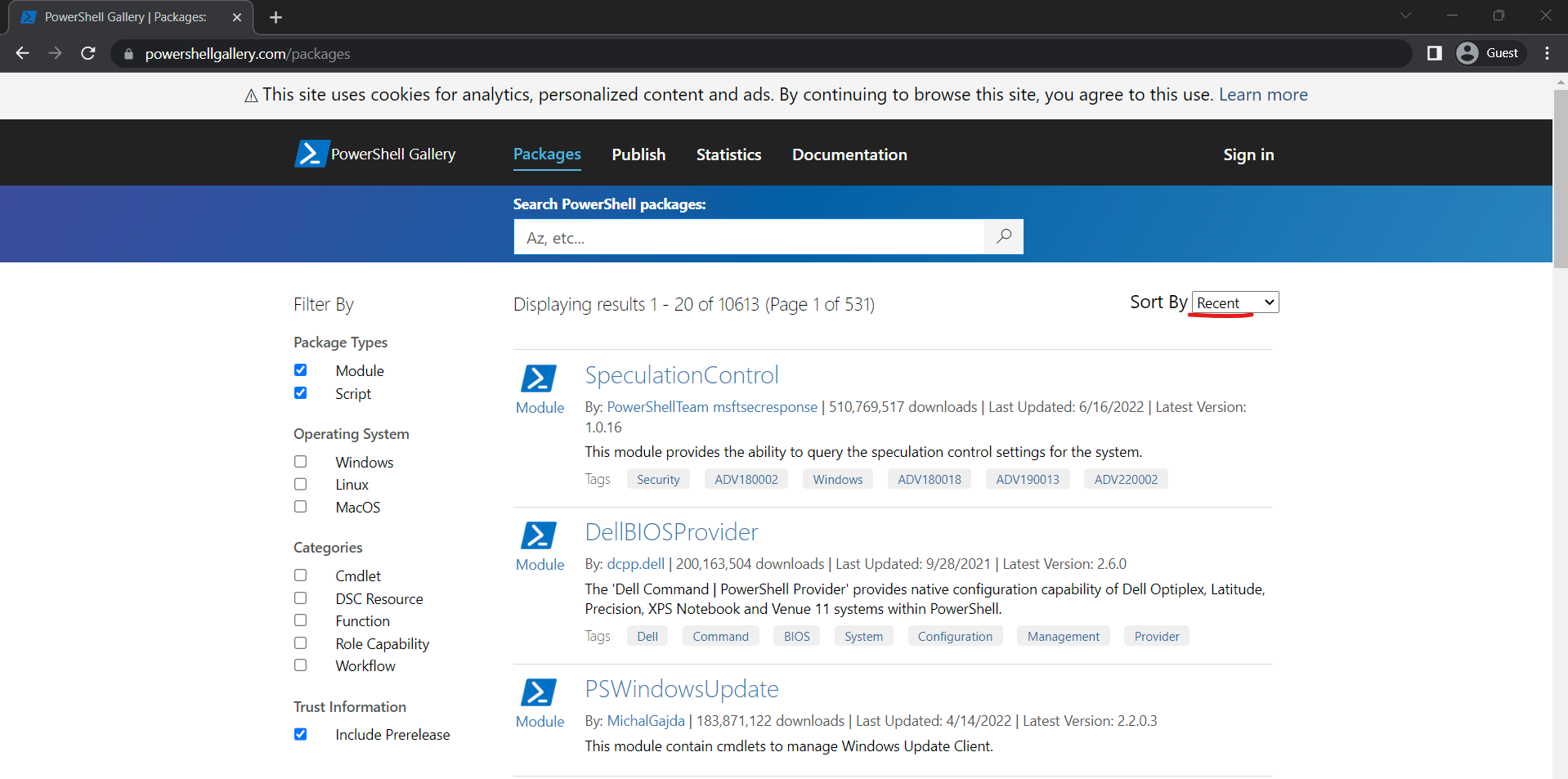Check the DSC Resource category filter

pyautogui.click(x=300, y=598)
